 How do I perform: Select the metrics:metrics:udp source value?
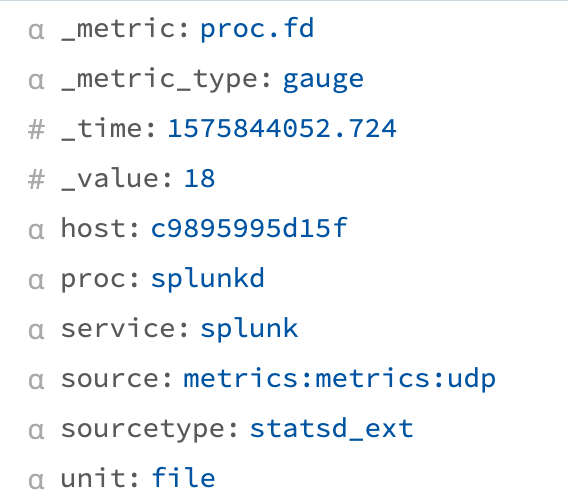(339, 379)
